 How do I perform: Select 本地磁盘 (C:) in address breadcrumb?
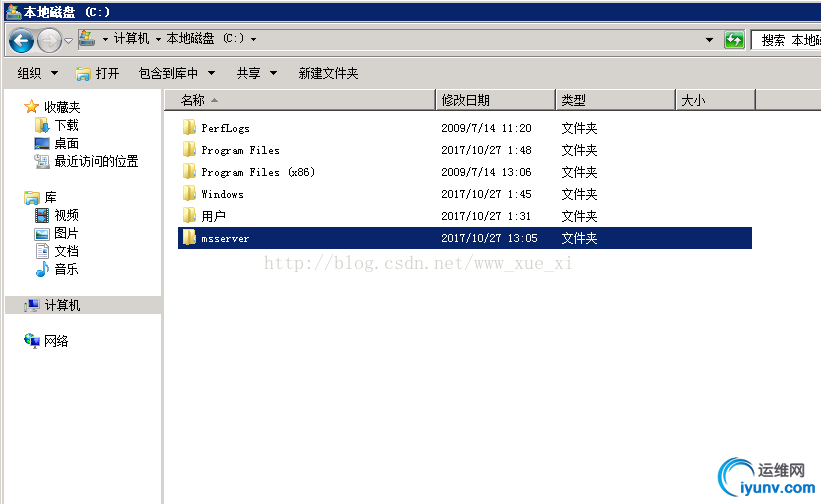[x=205, y=39]
